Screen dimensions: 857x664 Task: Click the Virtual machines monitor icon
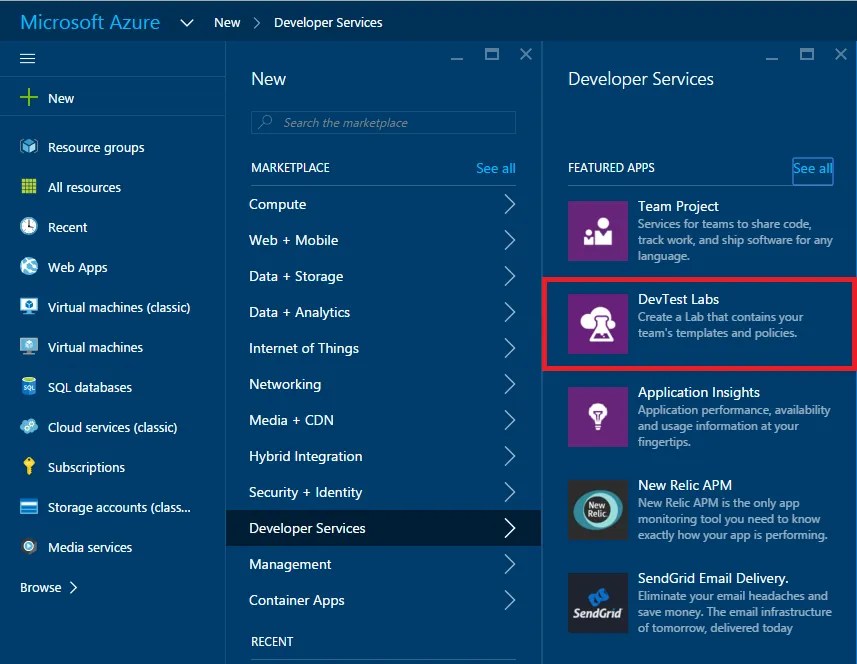point(29,346)
